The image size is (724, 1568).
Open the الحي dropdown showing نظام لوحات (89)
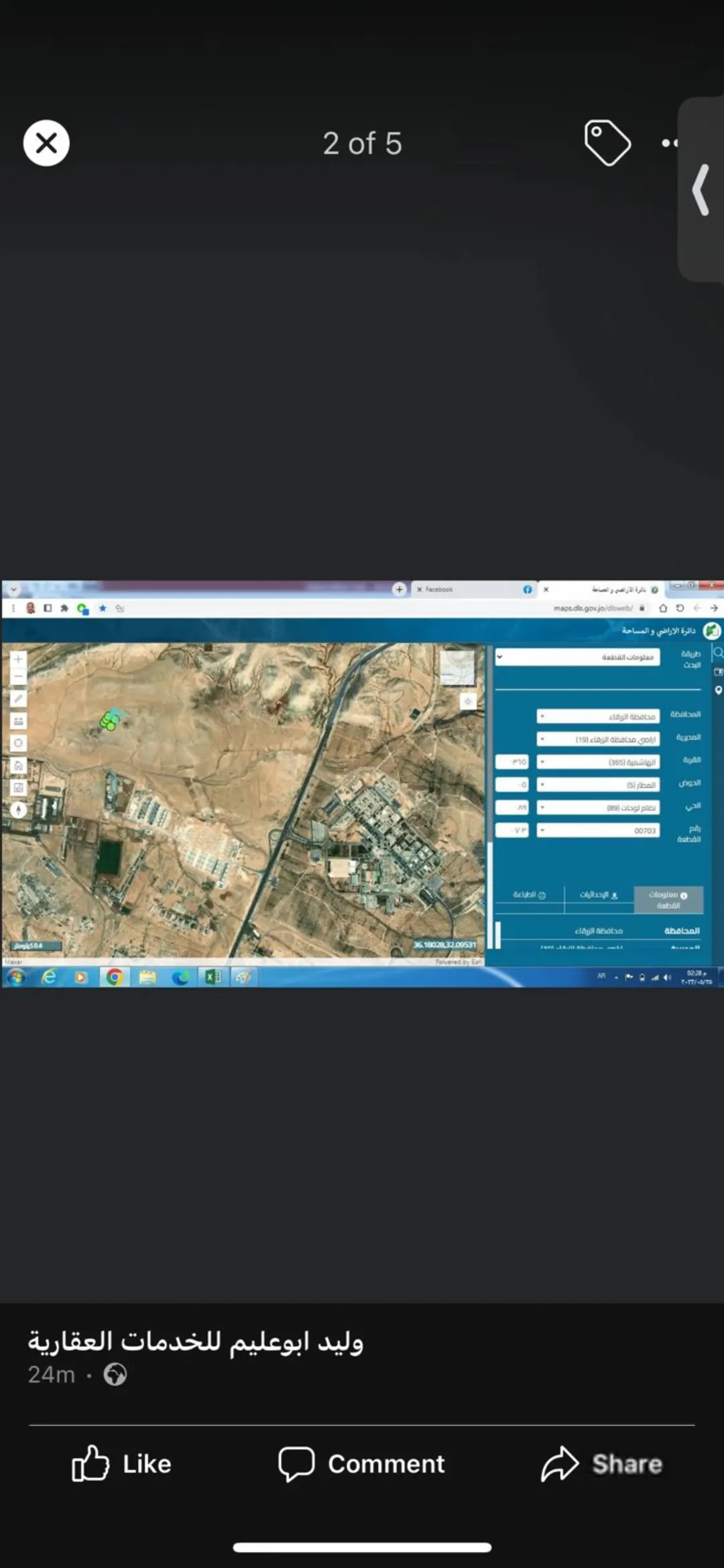click(x=598, y=808)
